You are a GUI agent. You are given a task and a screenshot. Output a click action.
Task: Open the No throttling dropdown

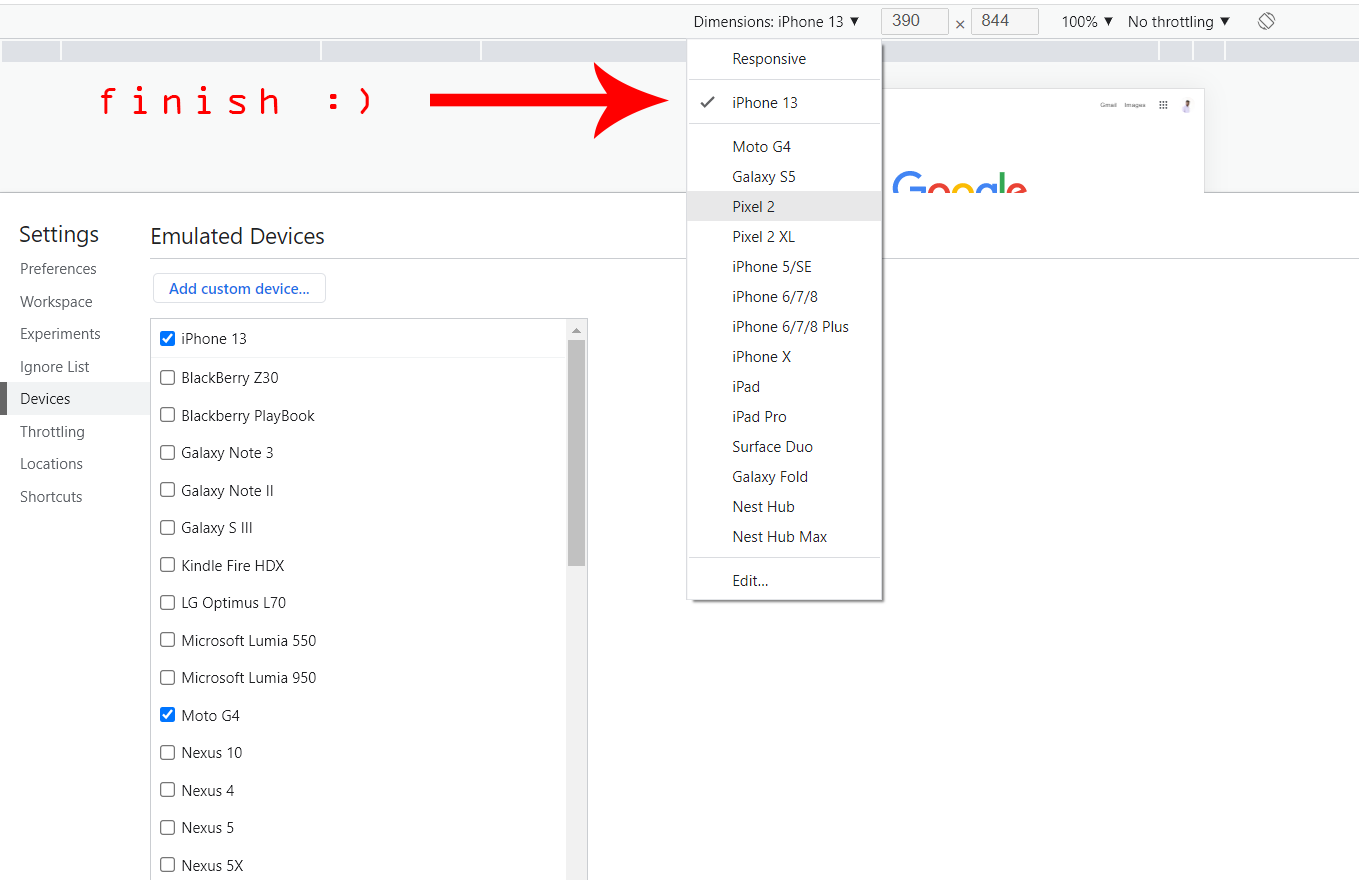[x=1179, y=21]
